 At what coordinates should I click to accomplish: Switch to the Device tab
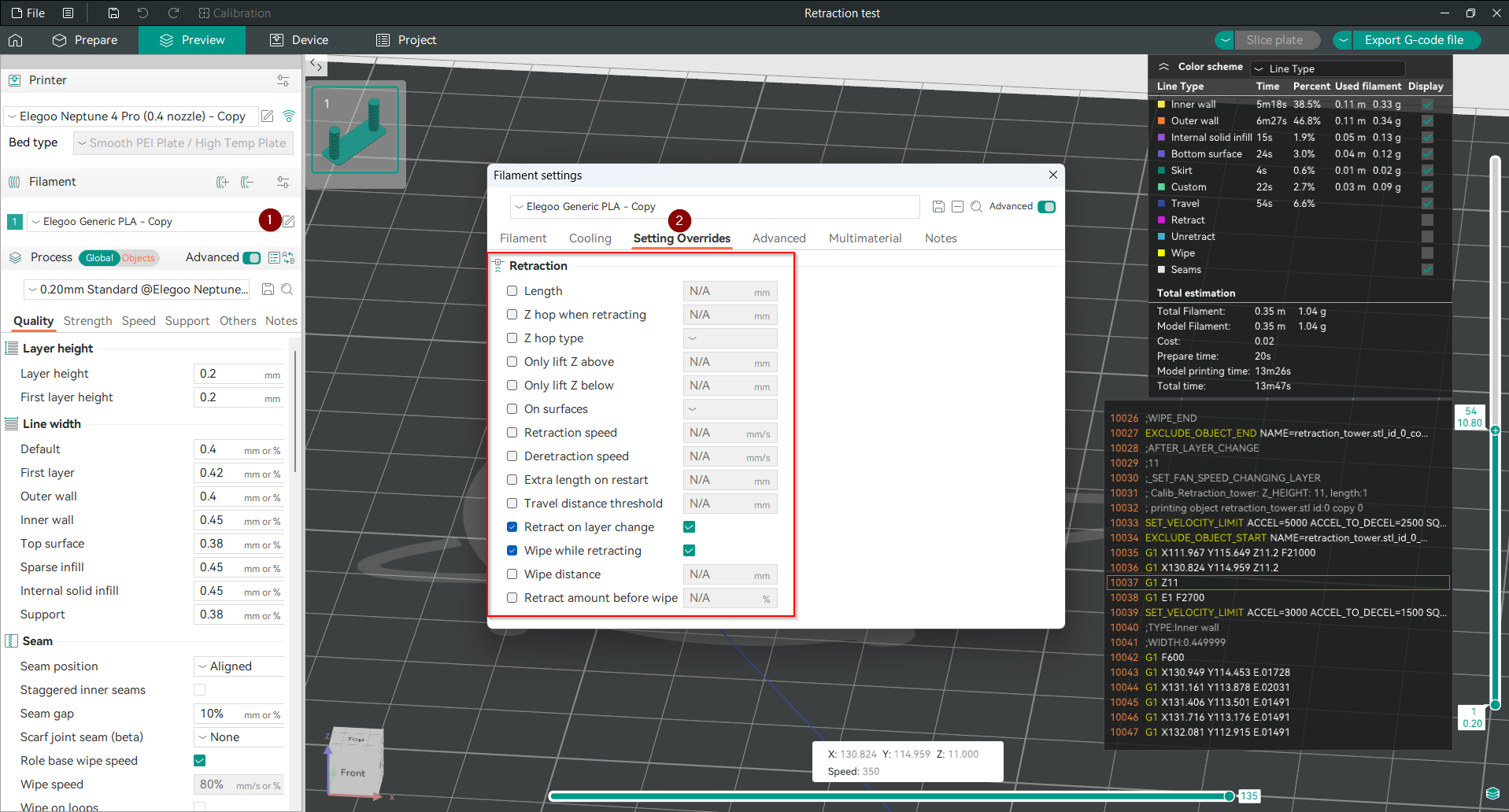click(299, 40)
